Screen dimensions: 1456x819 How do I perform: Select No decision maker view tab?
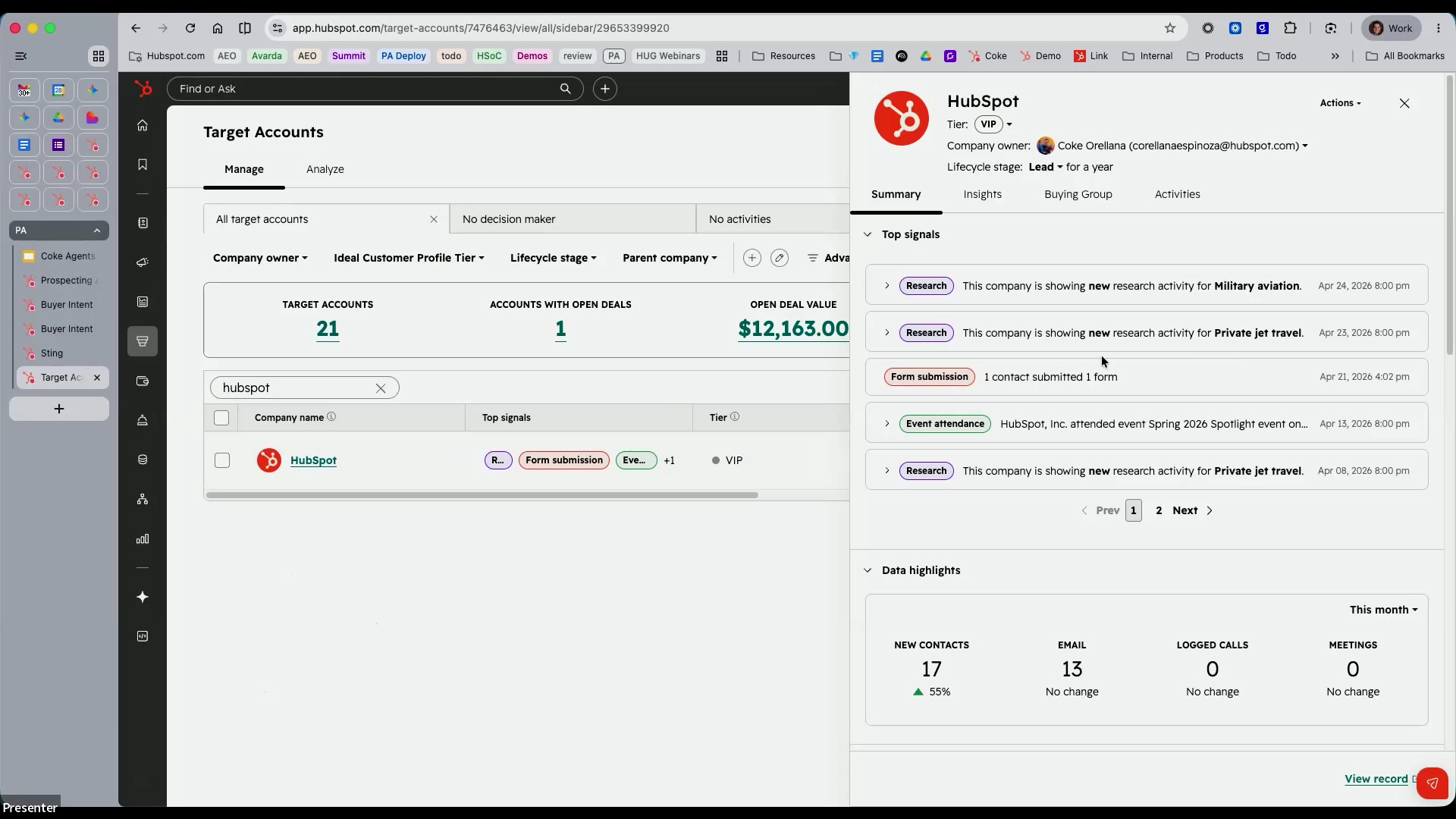point(573,219)
